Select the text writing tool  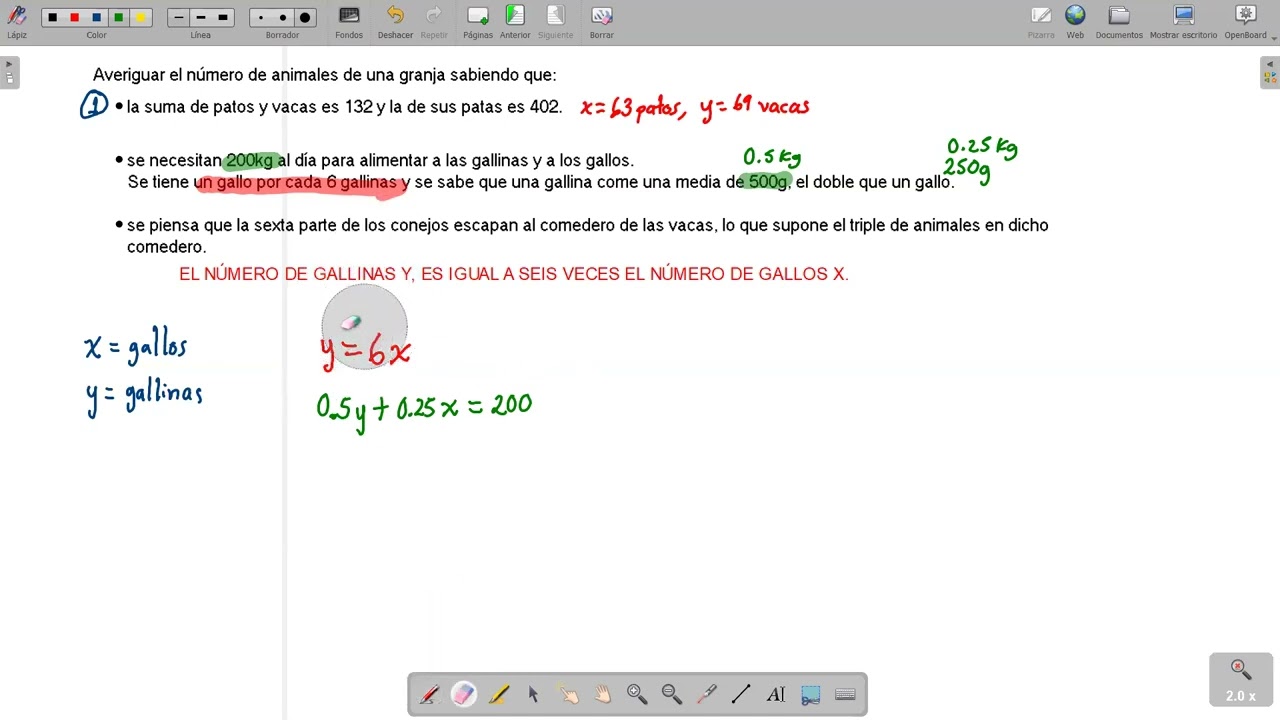tap(776, 694)
